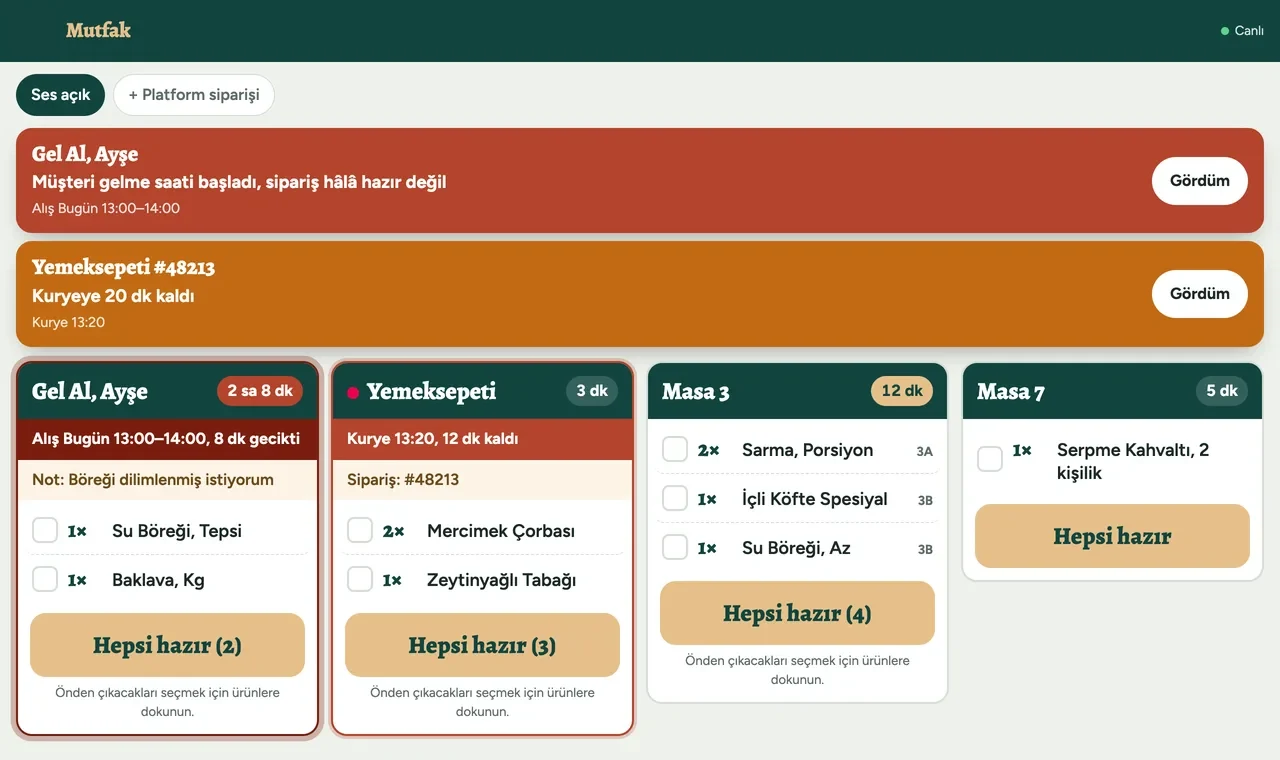Click the Kurye 13:20, 12 dk kaldı bar

482,439
